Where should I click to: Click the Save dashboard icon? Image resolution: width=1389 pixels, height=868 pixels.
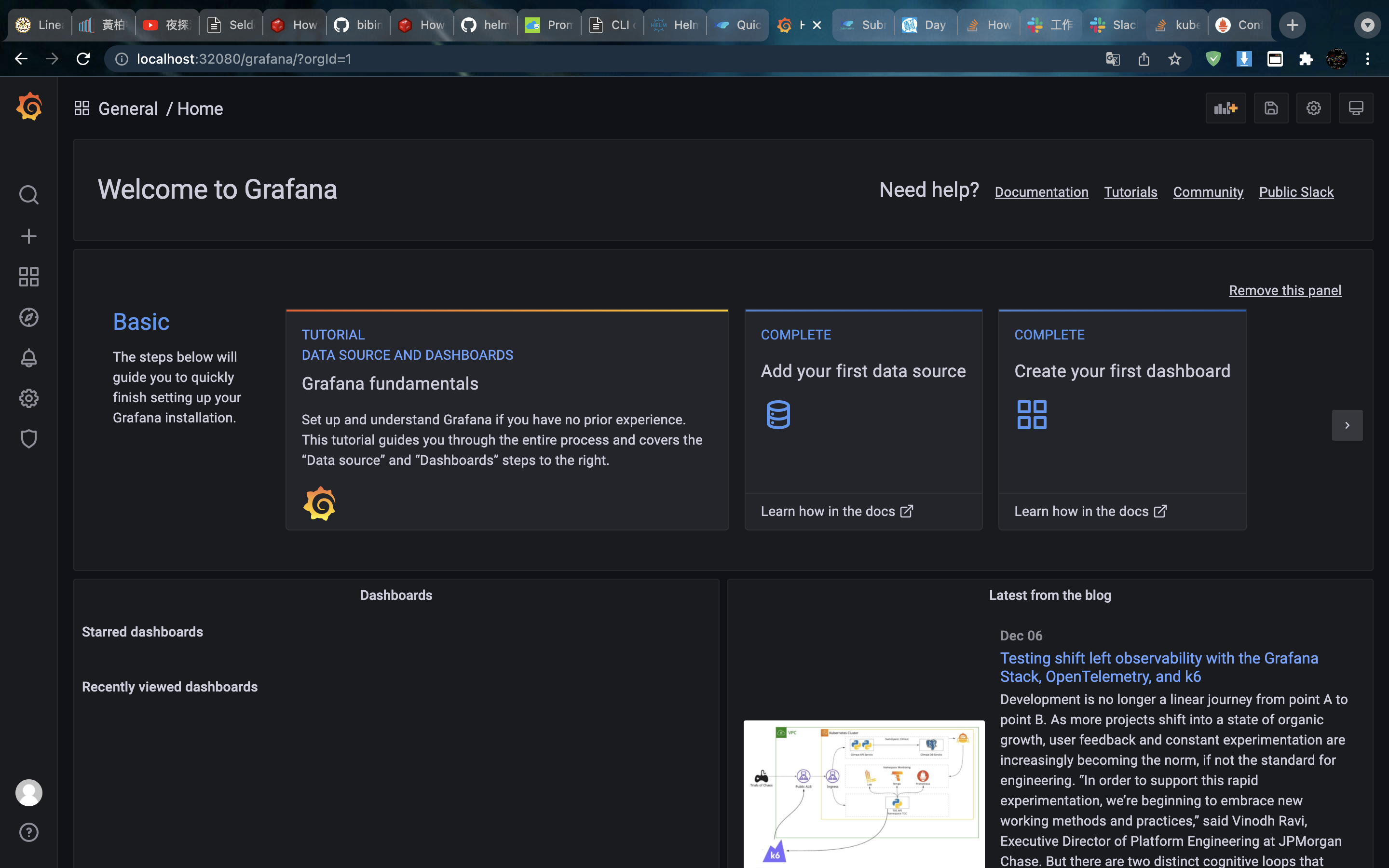(x=1271, y=108)
